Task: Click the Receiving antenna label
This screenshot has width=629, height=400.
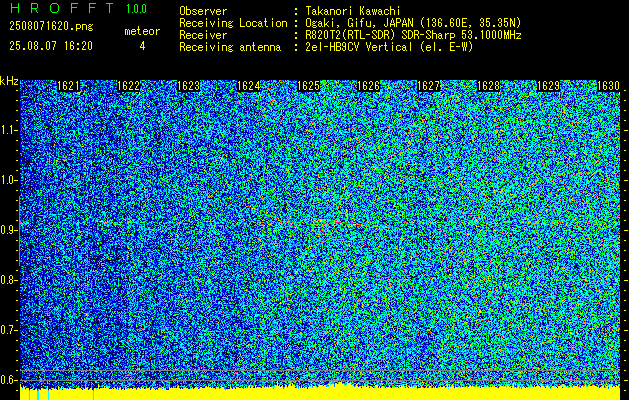Action: [x=230, y=48]
